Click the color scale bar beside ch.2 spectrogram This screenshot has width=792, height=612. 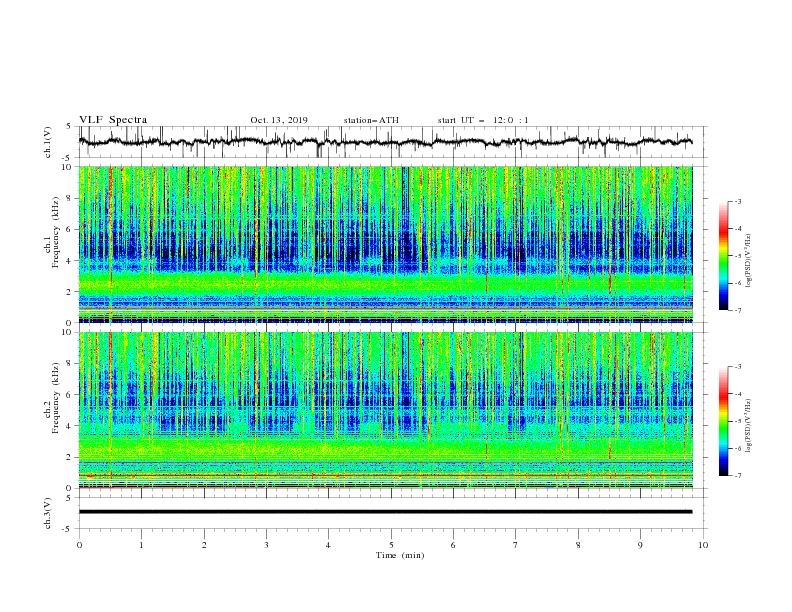[723, 421]
